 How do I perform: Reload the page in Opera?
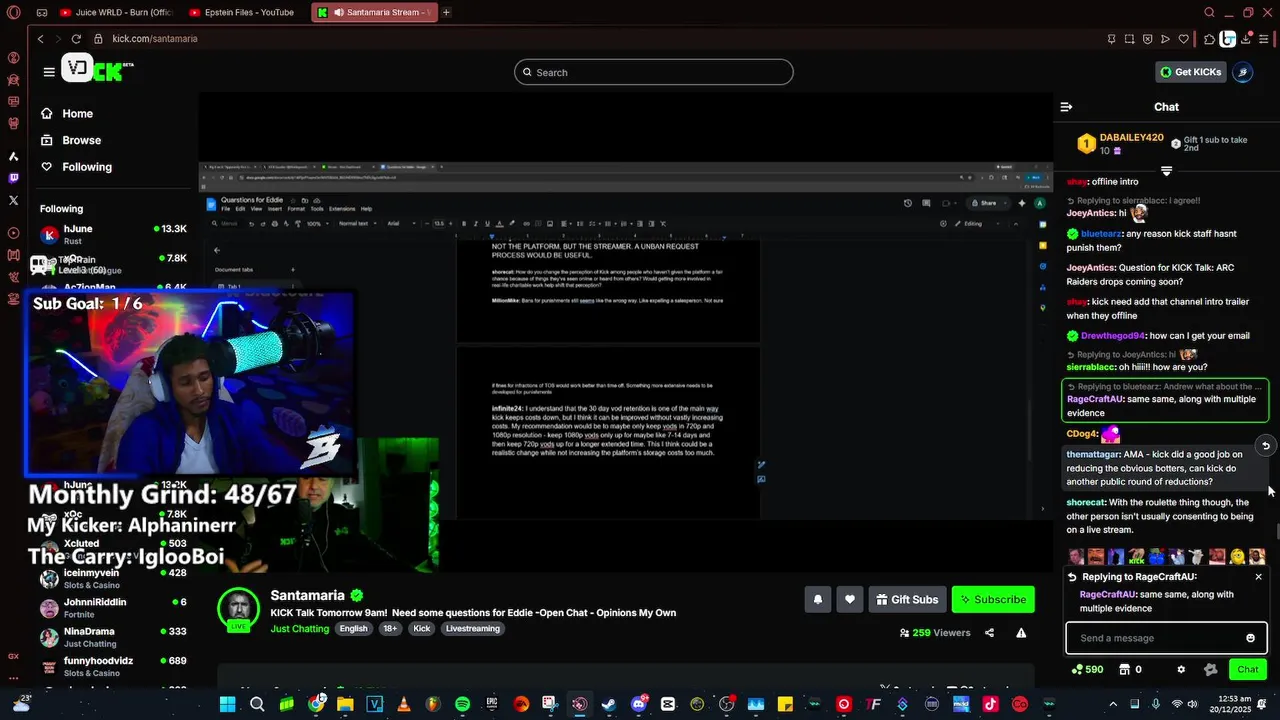tap(76, 39)
